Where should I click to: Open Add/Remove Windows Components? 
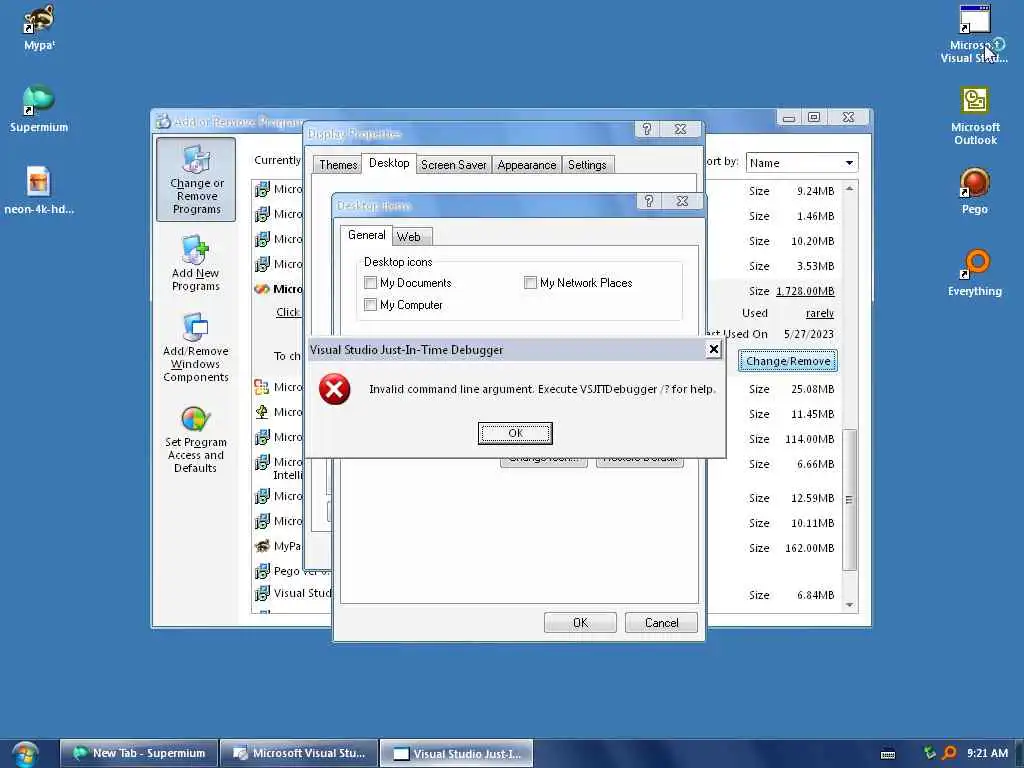click(x=195, y=347)
